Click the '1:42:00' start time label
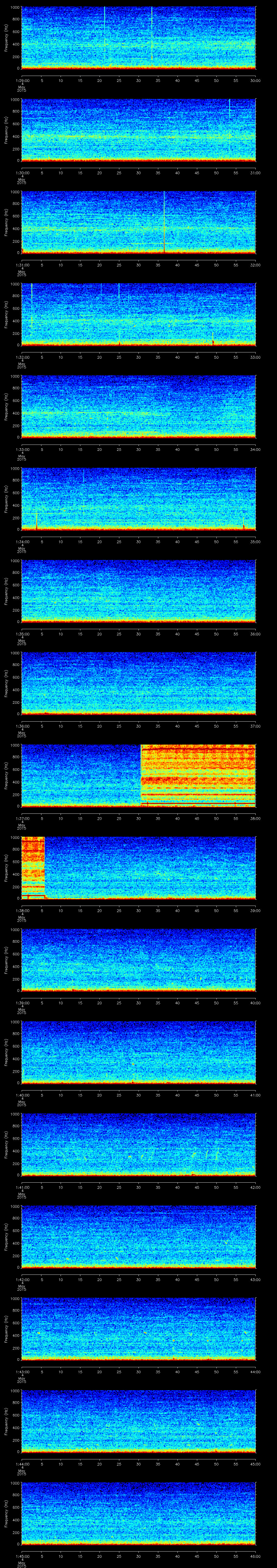The image size is (277, 1568). point(22,1279)
